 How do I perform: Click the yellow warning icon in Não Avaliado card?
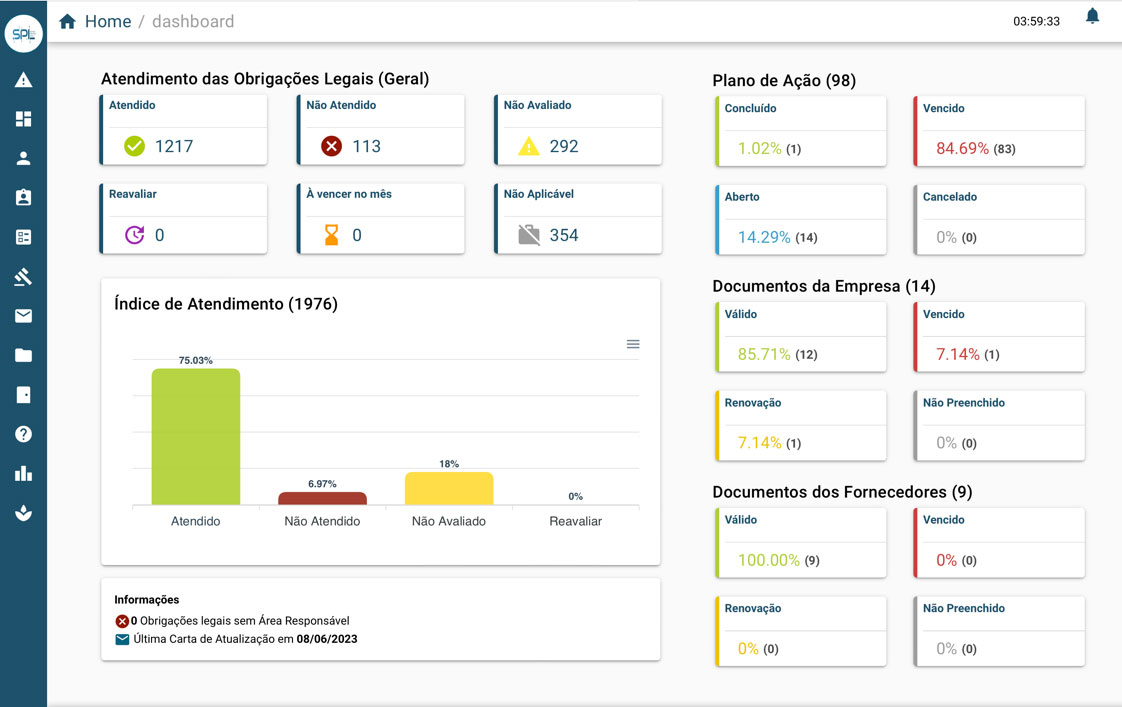pyautogui.click(x=528, y=146)
